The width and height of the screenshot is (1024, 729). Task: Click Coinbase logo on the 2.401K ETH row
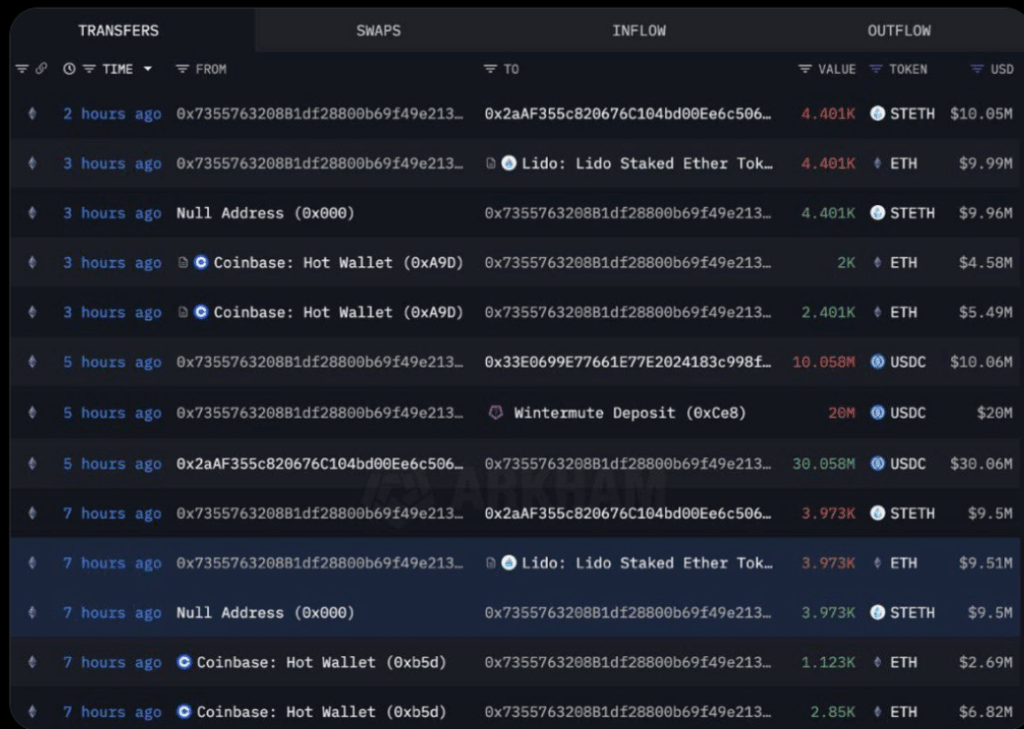(201, 312)
